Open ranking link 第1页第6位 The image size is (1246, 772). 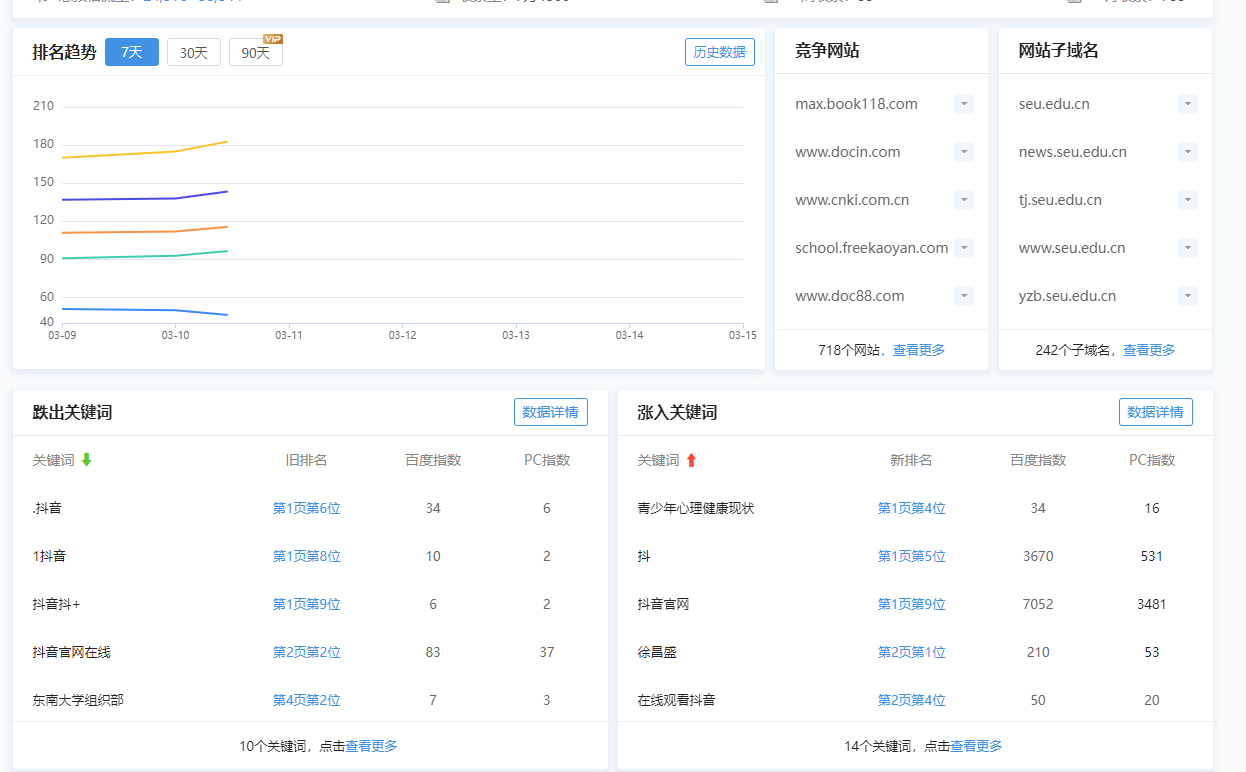[307, 508]
